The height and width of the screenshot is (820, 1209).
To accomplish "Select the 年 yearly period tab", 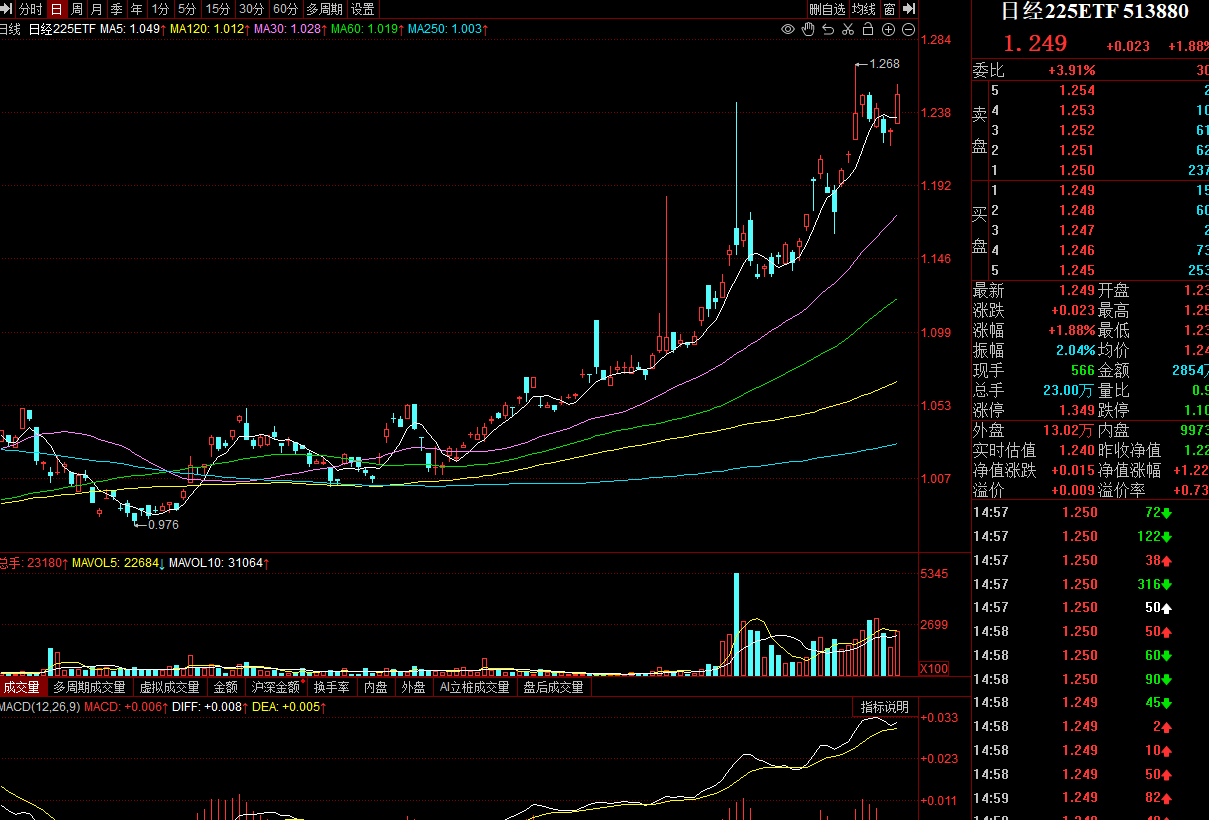I will coord(137,9).
